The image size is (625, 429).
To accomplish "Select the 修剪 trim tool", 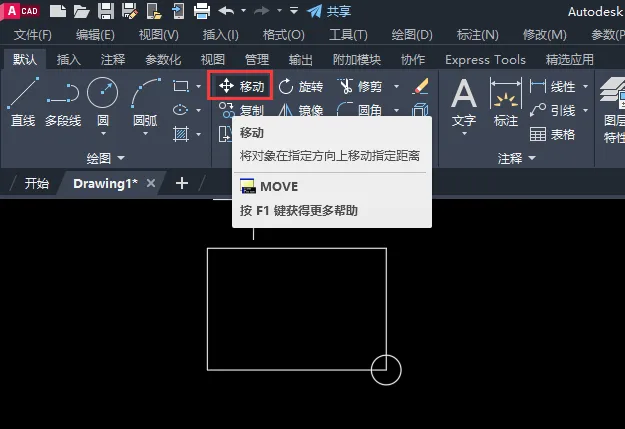I will point(360,86).
